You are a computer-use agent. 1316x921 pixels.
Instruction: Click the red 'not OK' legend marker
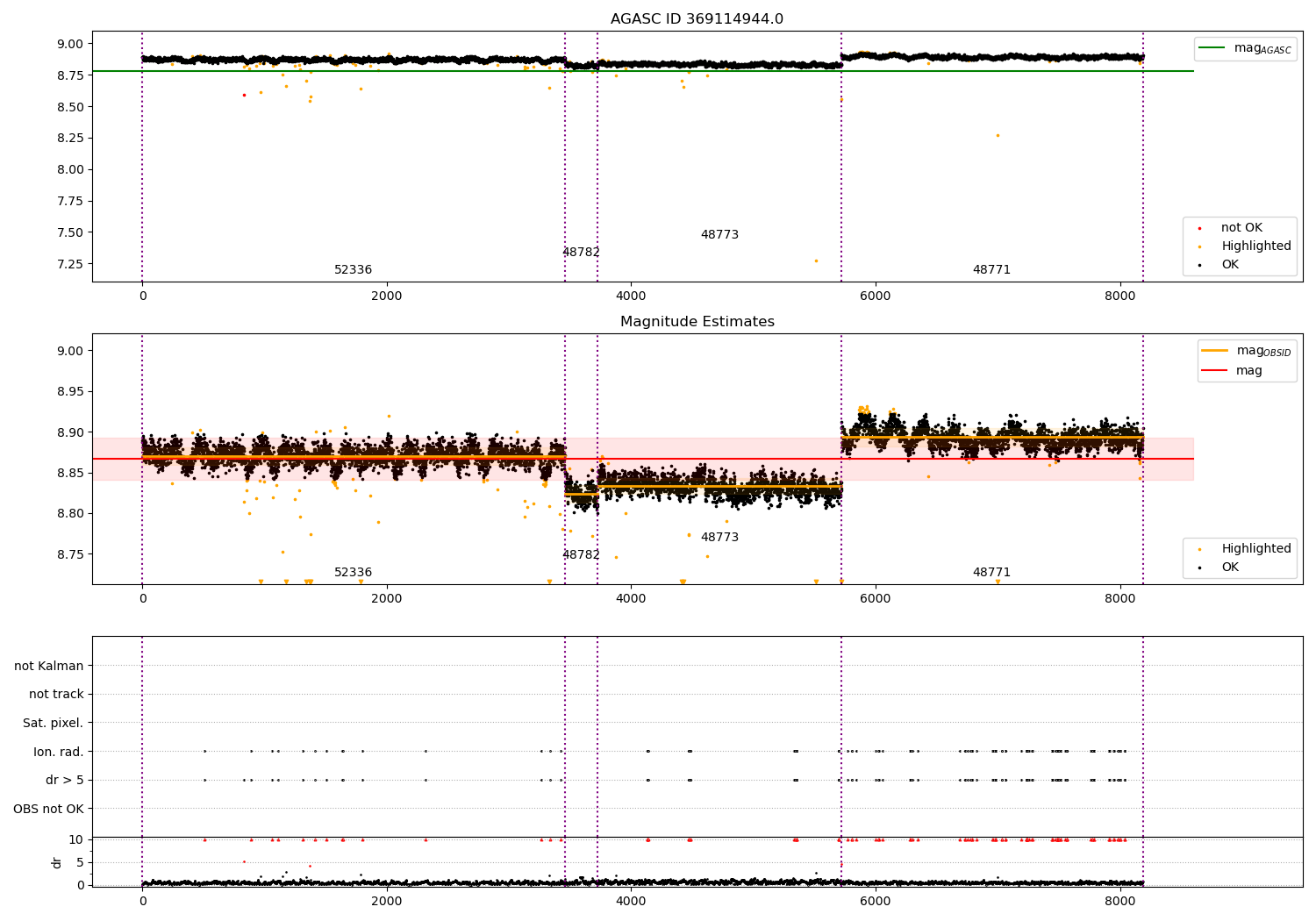(1199, 228)
